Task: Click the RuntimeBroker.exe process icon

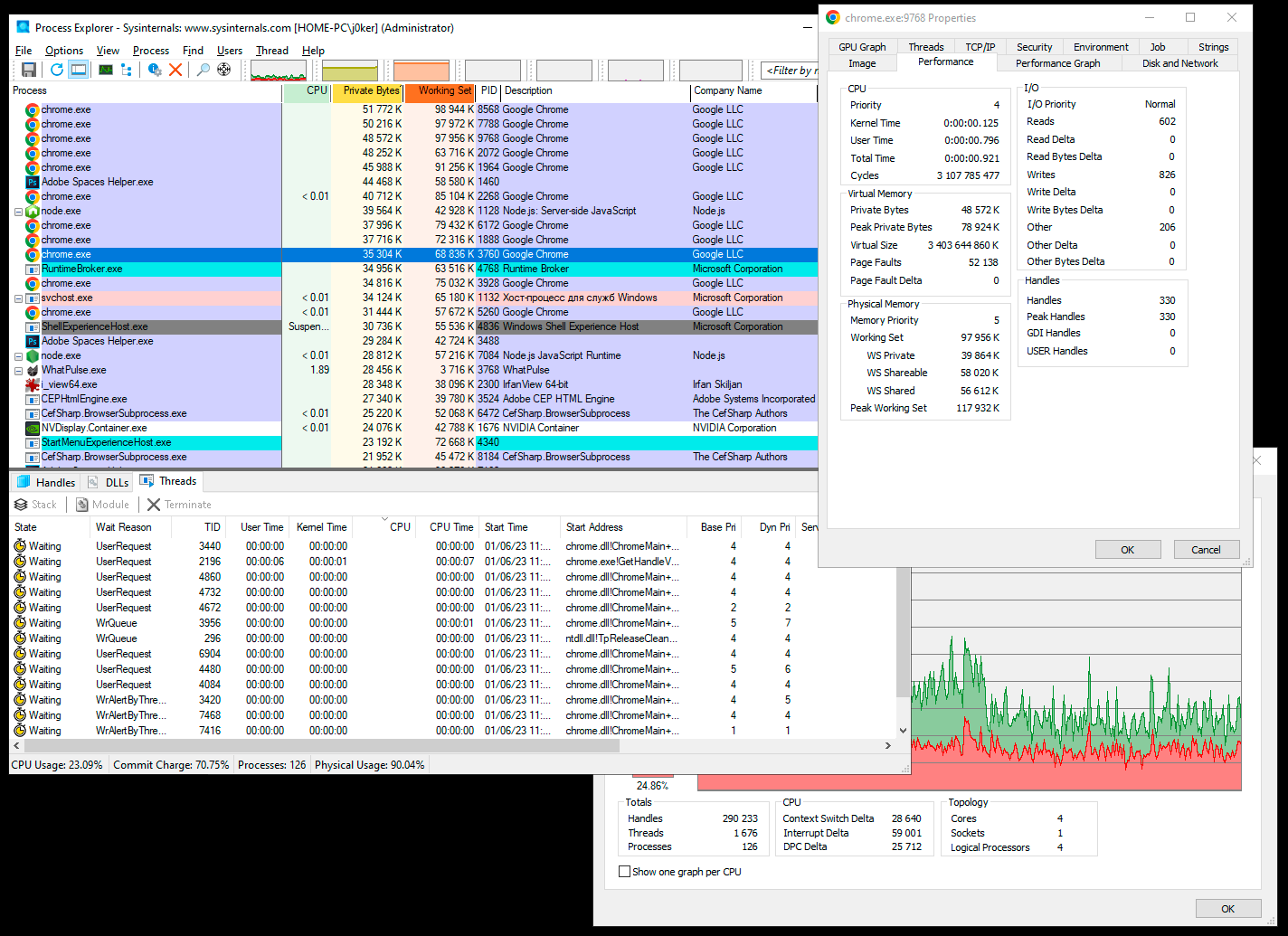Action: pos(33,269)
